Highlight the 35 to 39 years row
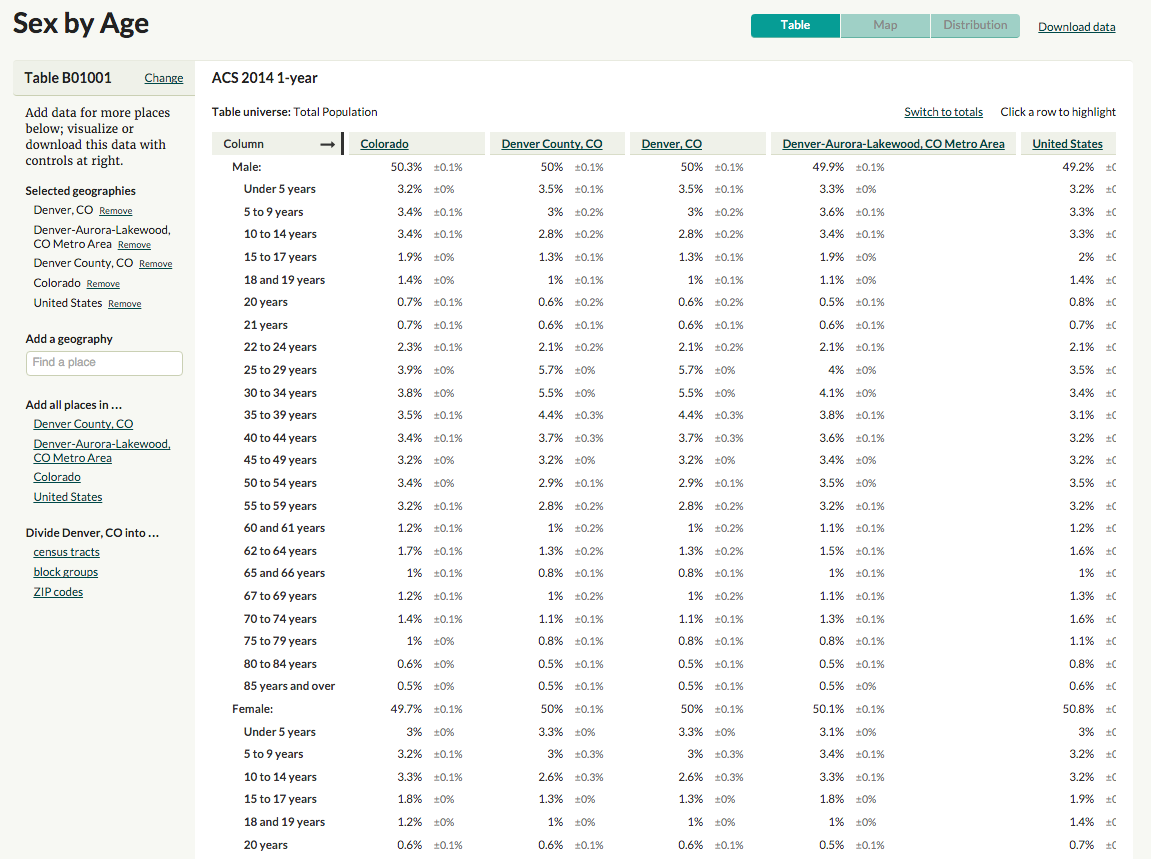Image resolution: width=1151 pixels, height=859 pixels. tap(664, 416)
